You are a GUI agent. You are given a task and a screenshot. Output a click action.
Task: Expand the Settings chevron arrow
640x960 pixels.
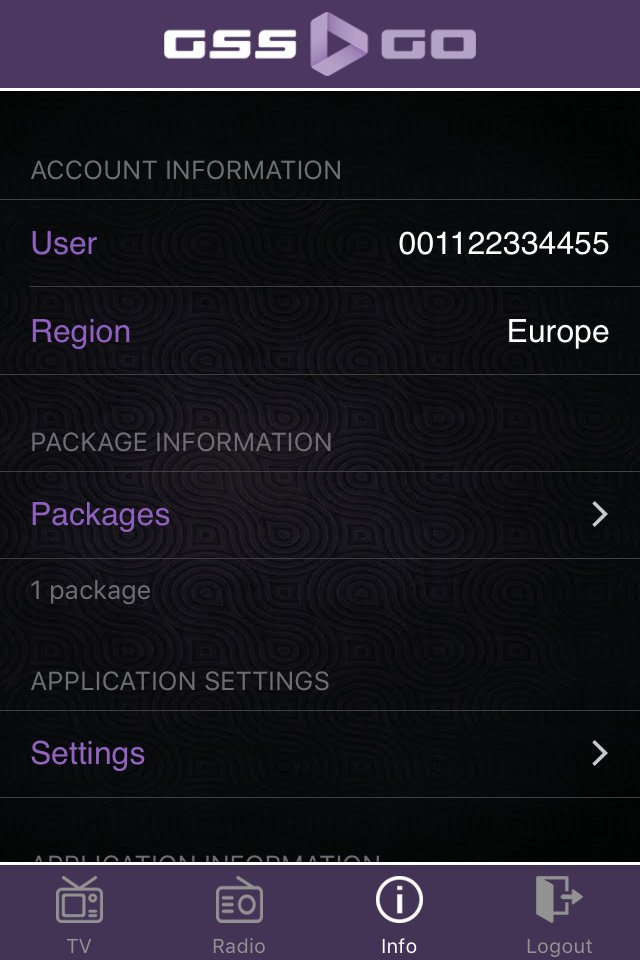point(599,753)
